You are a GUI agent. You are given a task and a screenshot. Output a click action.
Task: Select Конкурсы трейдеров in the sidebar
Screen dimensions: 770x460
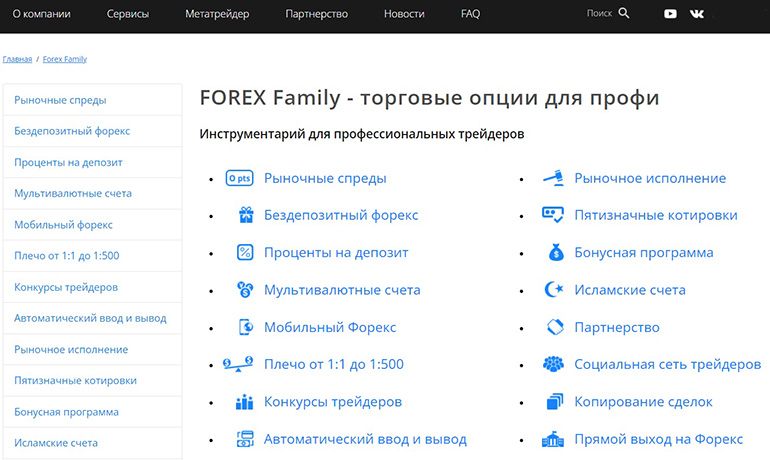92,287
